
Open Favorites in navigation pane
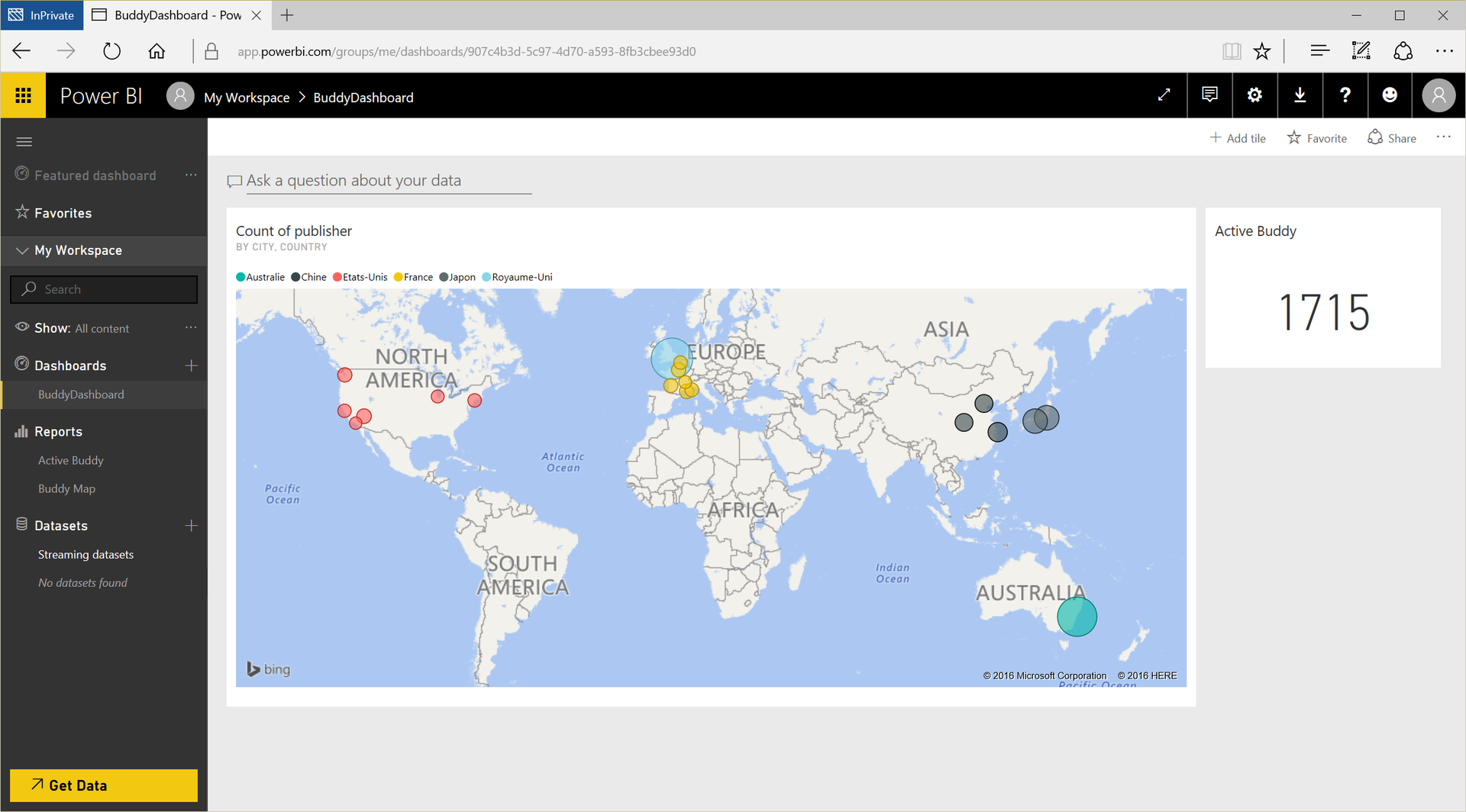[63, 213]
